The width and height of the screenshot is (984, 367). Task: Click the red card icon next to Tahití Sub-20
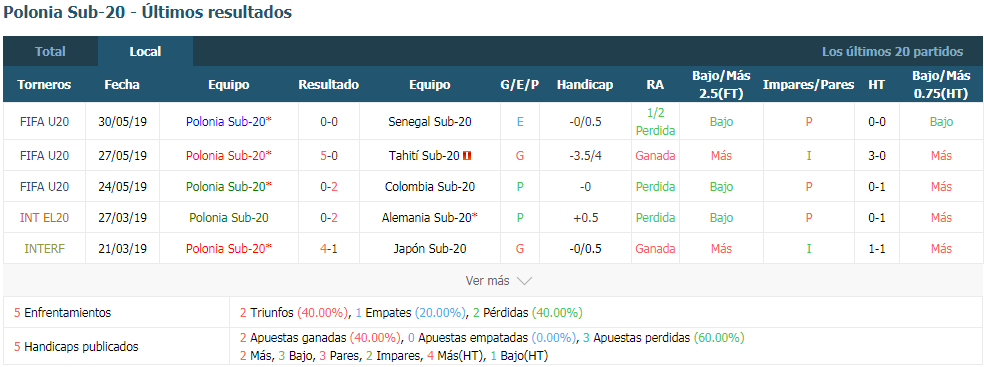tap(466, 156)
